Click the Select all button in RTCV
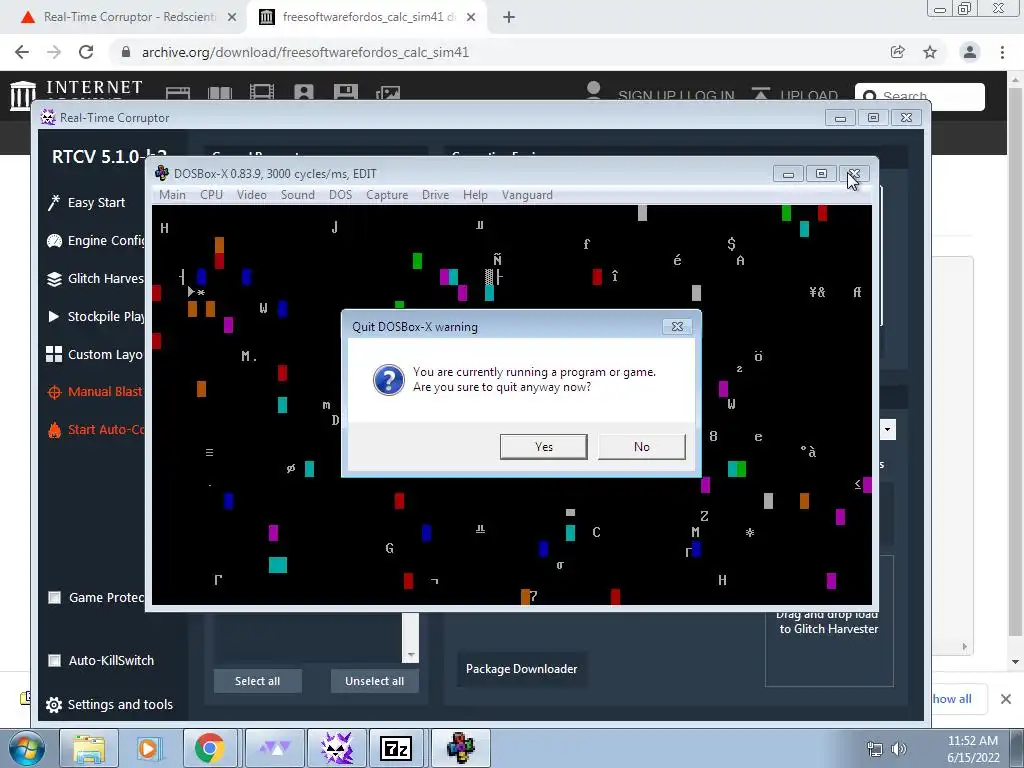The height and width of the screenshot is (768, 1024). click(257, 680)
